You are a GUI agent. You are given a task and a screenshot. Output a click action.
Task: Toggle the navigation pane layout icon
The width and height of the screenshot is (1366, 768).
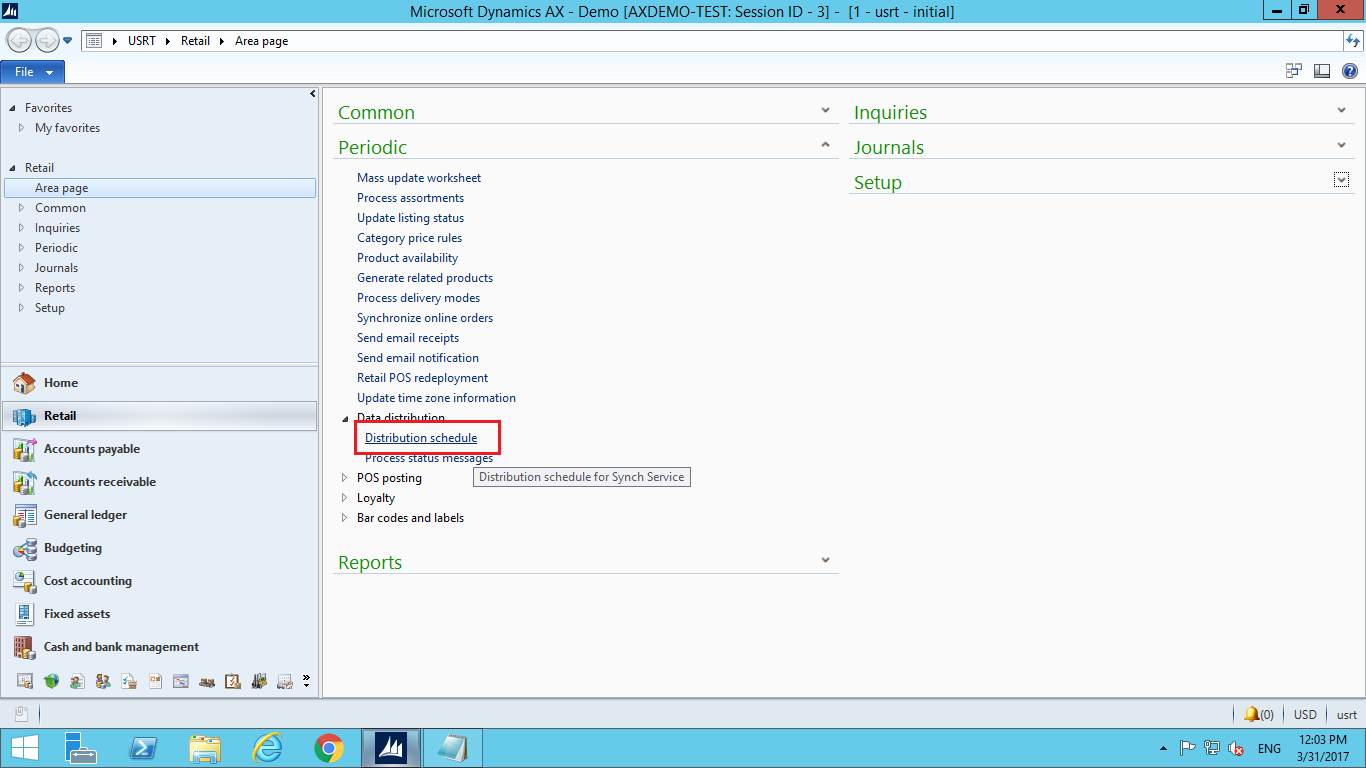(x=1321, y=71)
